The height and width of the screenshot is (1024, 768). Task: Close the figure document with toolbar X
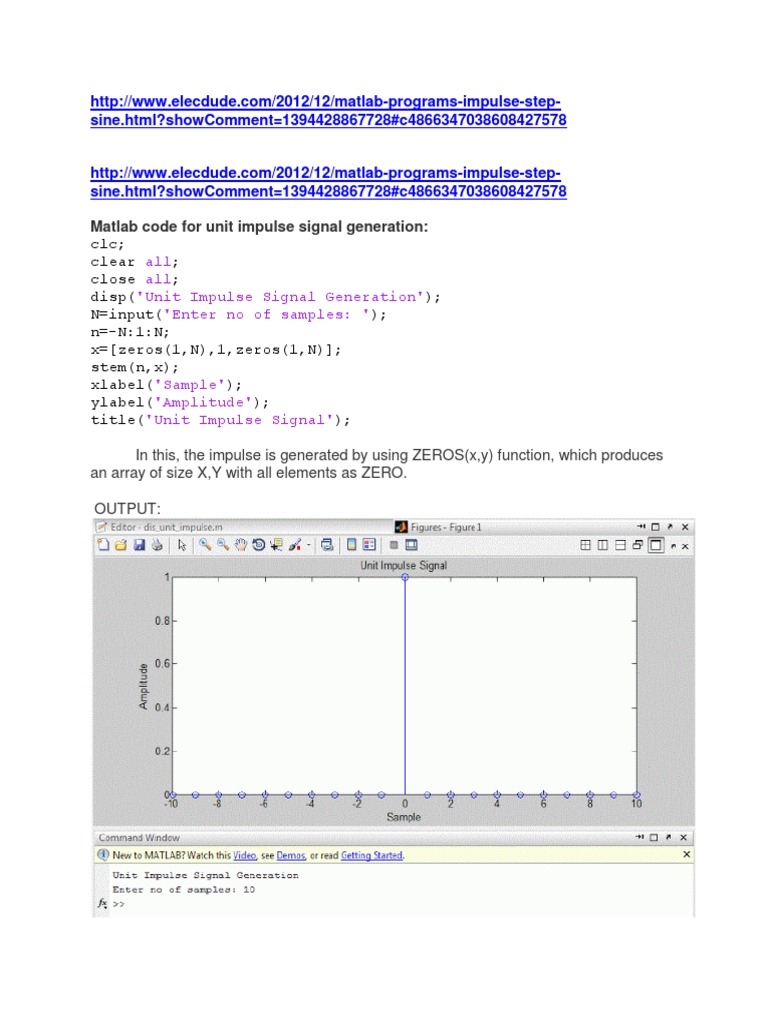coord(685,546)
